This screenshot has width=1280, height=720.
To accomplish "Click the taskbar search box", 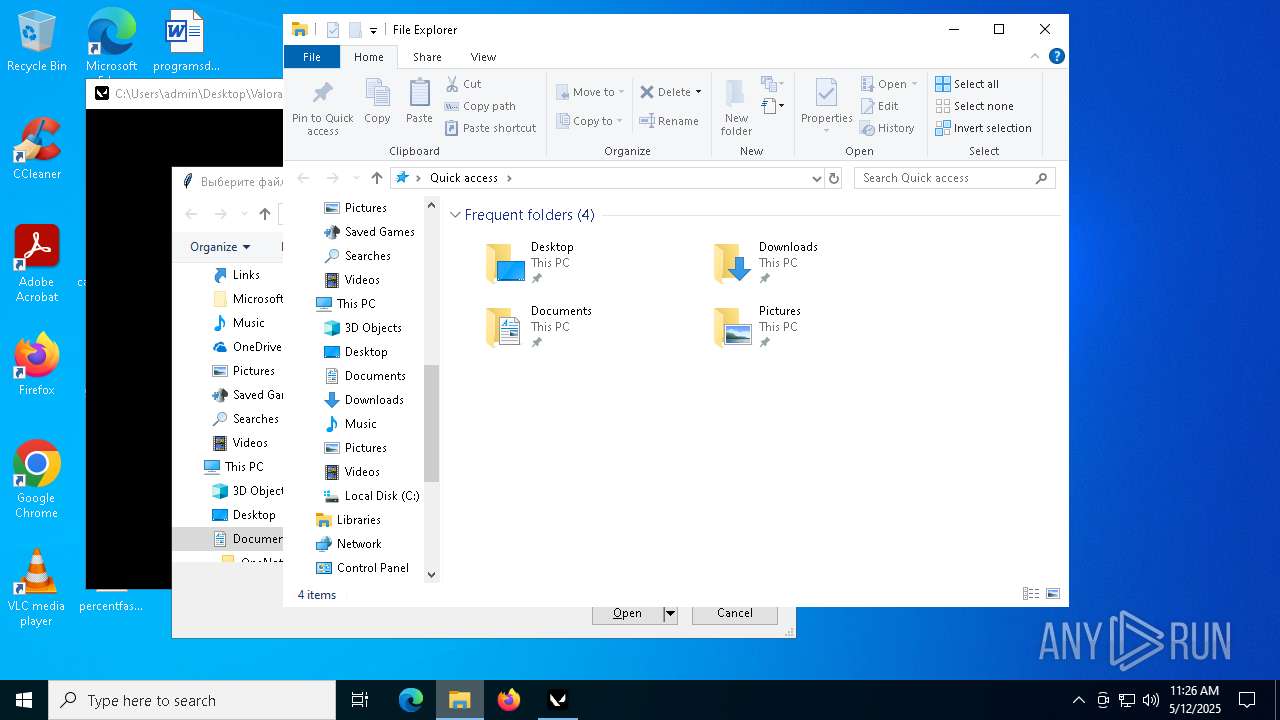I will 192,700.
